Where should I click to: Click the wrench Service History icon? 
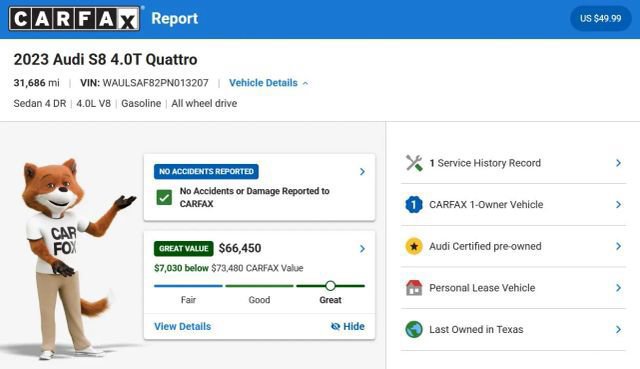(x=414, y=163)
